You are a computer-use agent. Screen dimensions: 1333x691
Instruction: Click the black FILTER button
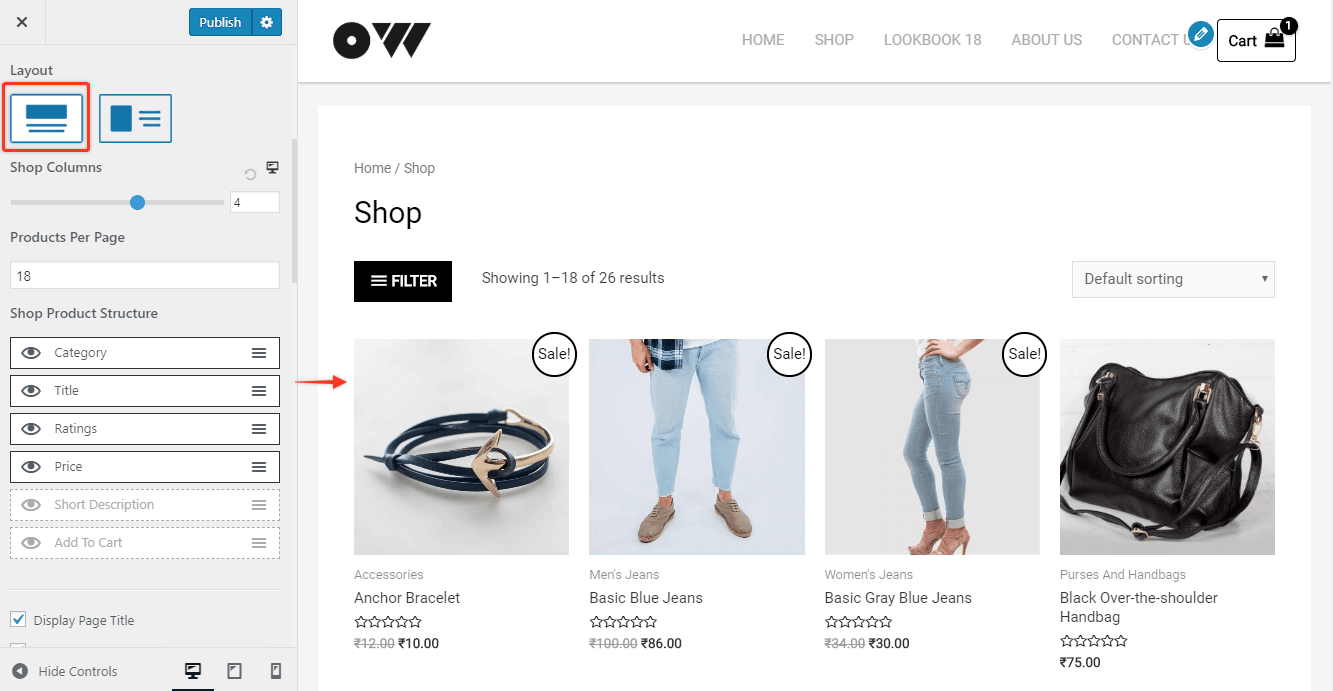coord(403,281)
